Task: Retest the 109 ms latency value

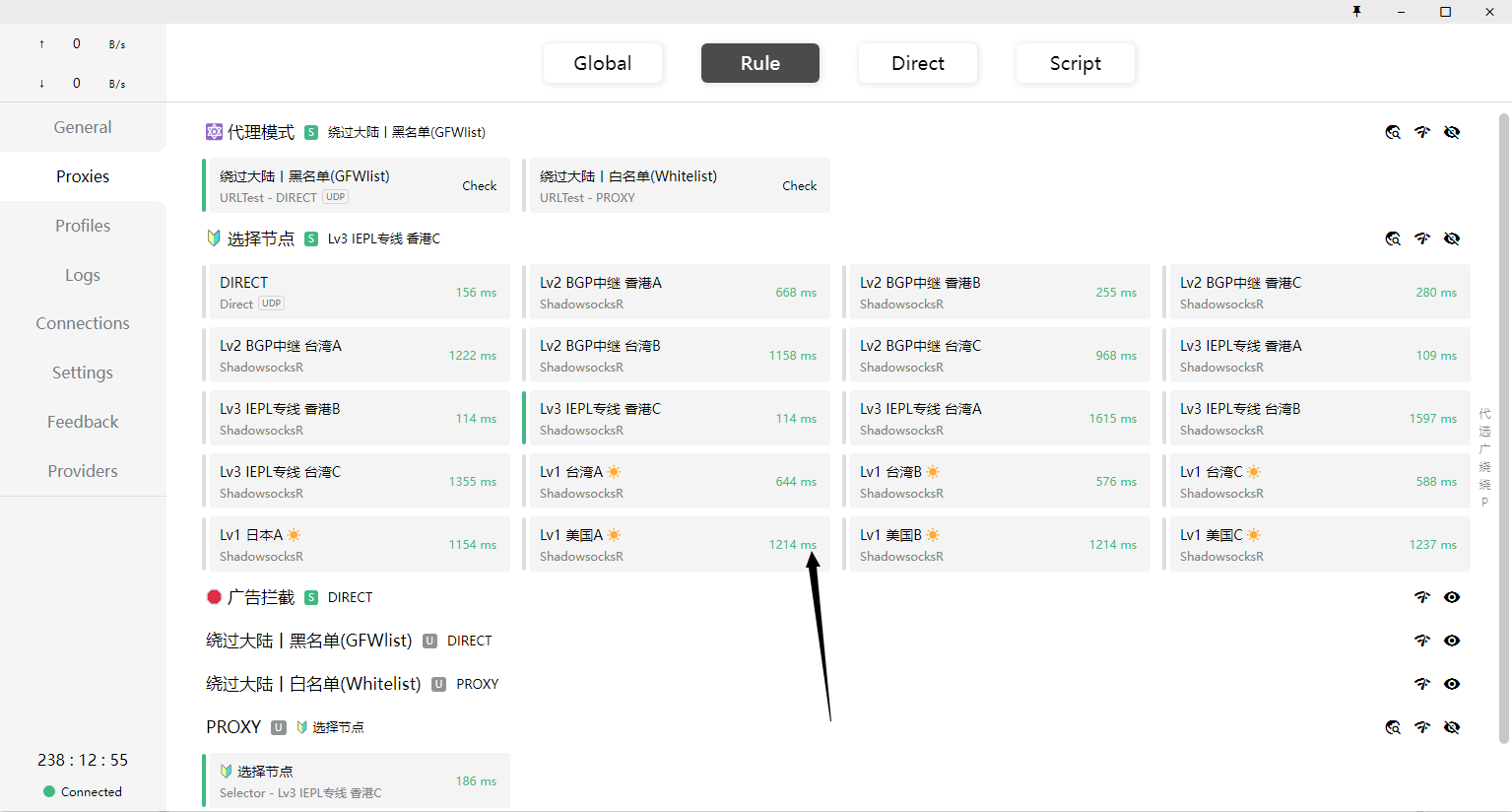Action: coord(1436,356)
